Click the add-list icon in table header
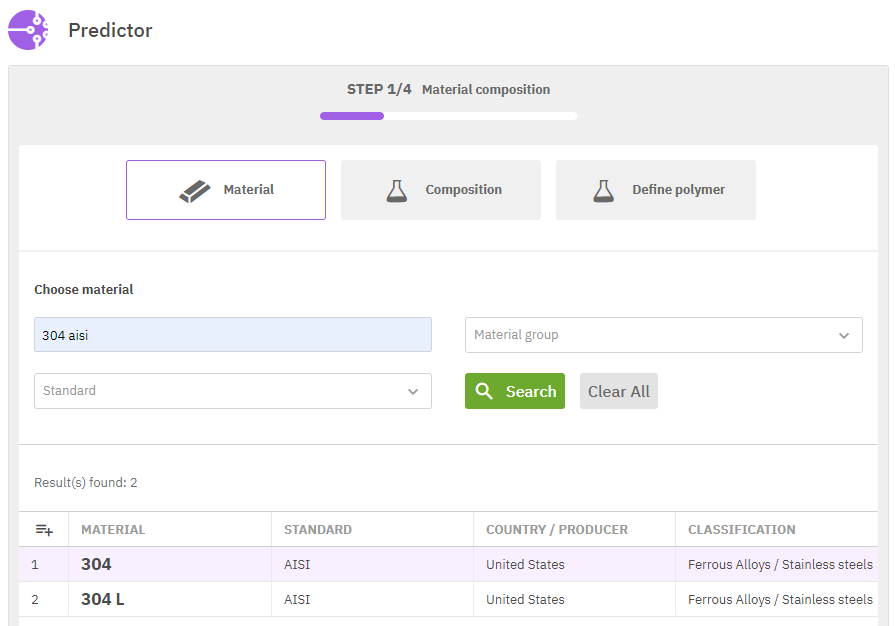The height and width of the screenshot is (626, 895). [x=44, y=530]
